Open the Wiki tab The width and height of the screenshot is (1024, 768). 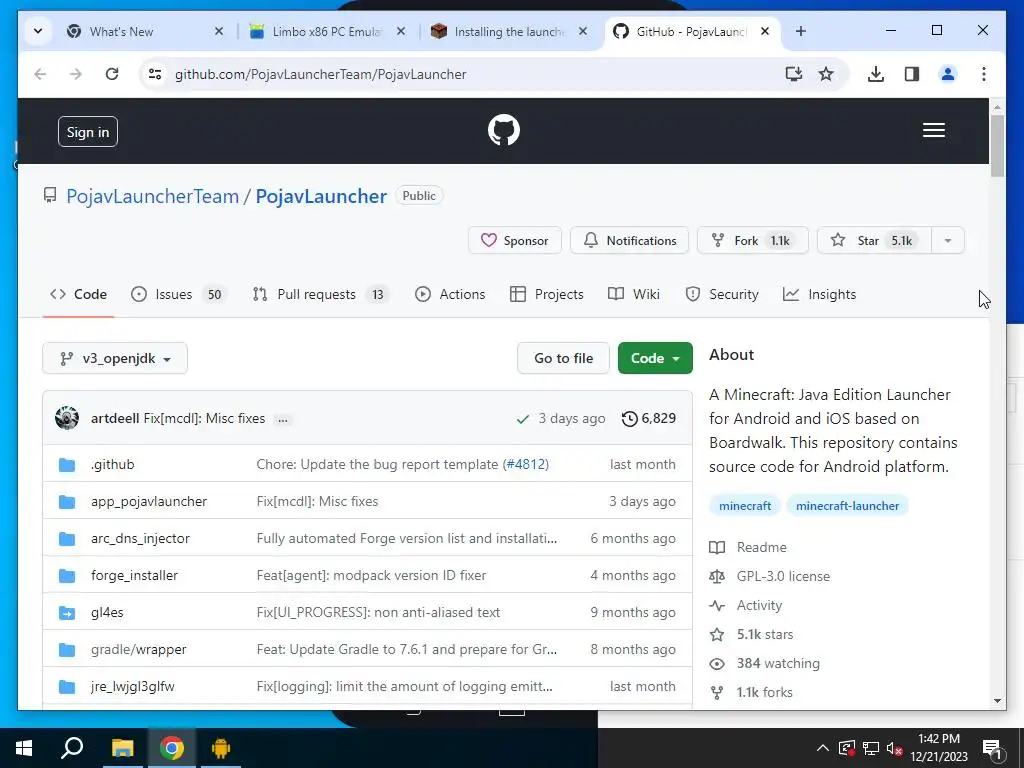tap(633, 295)
